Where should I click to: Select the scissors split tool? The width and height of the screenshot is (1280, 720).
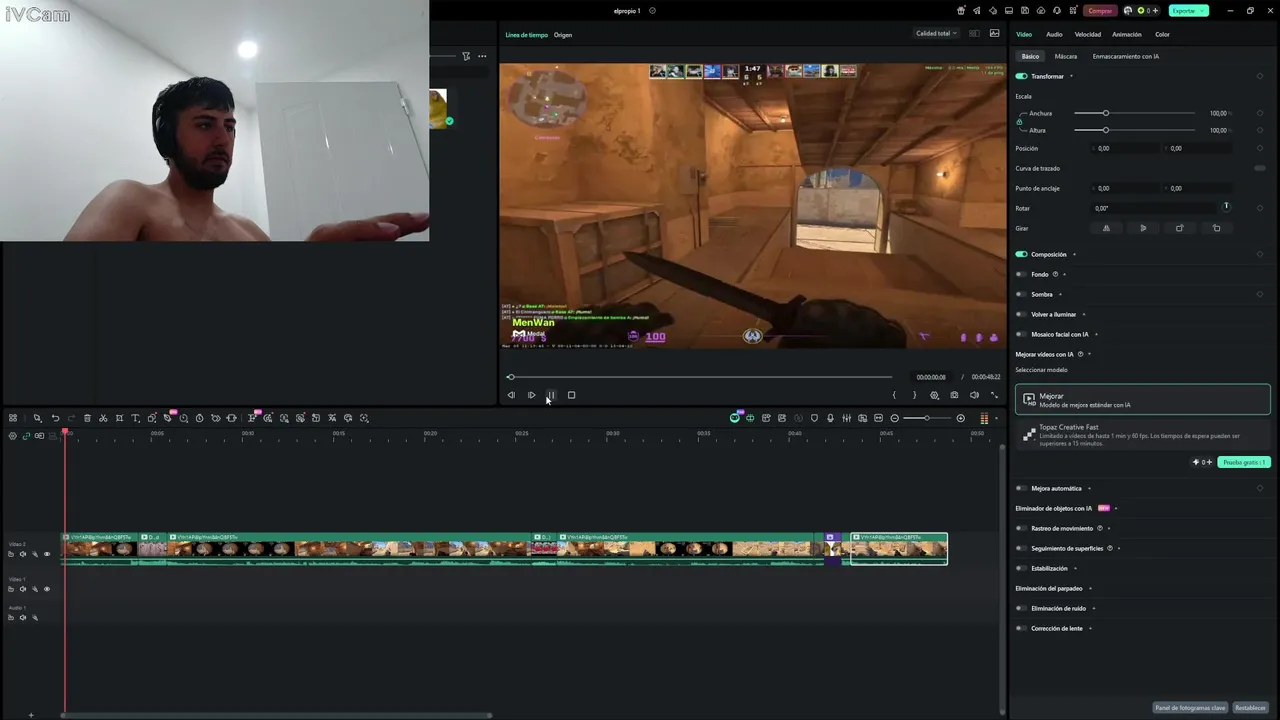(x=103, y=418)
